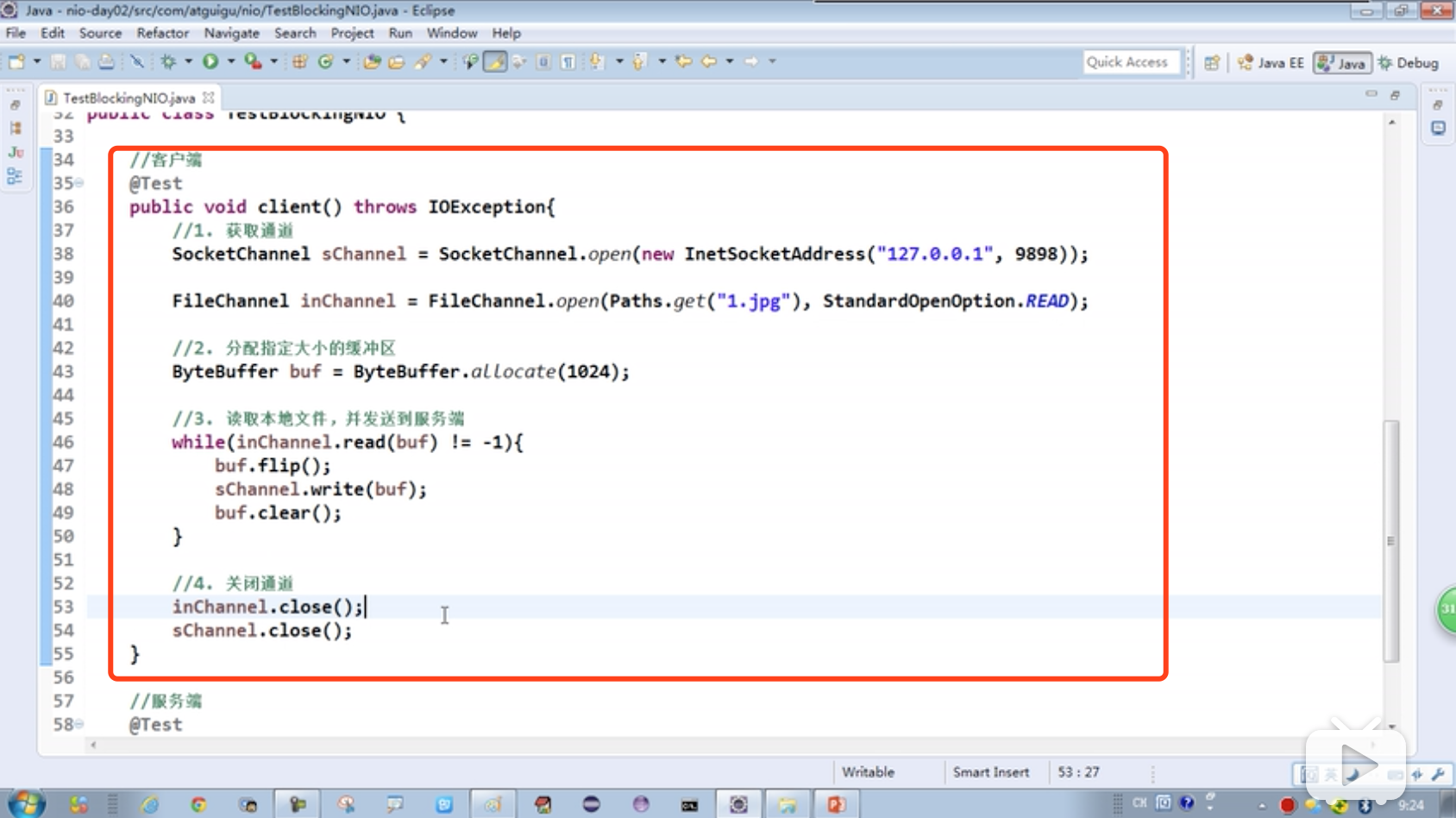Click the "53 : 27" cursor position status
This screenshot has width=1456, height=818.
pos(1078,772)
